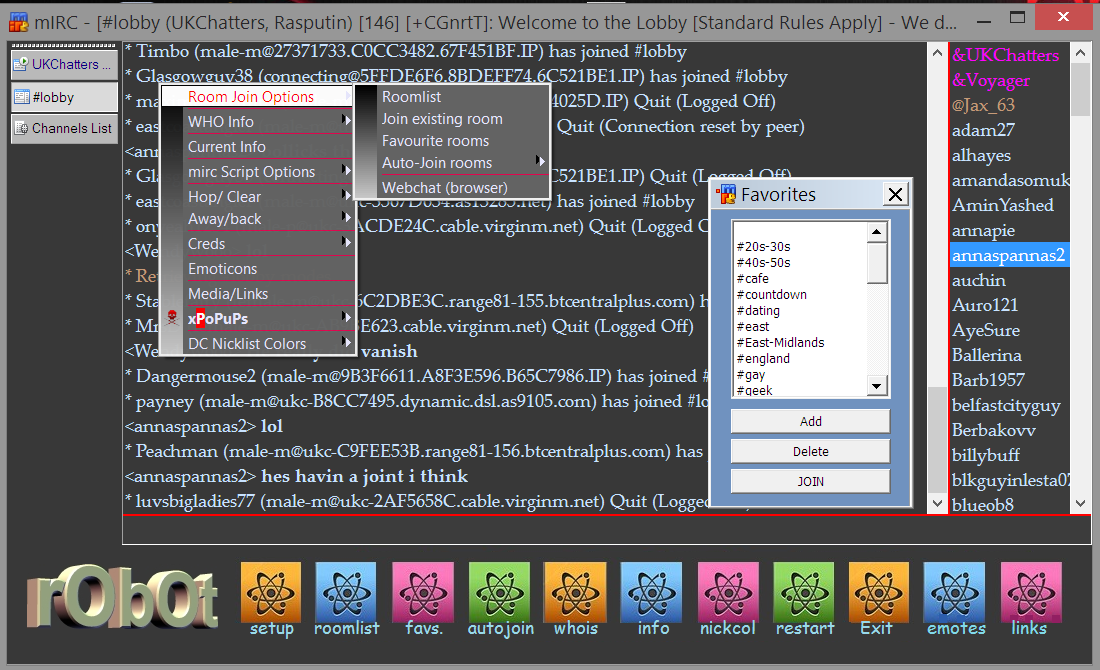Click the emotes blue atom icon
1100x670 pixels.
(x=954, y=592)
